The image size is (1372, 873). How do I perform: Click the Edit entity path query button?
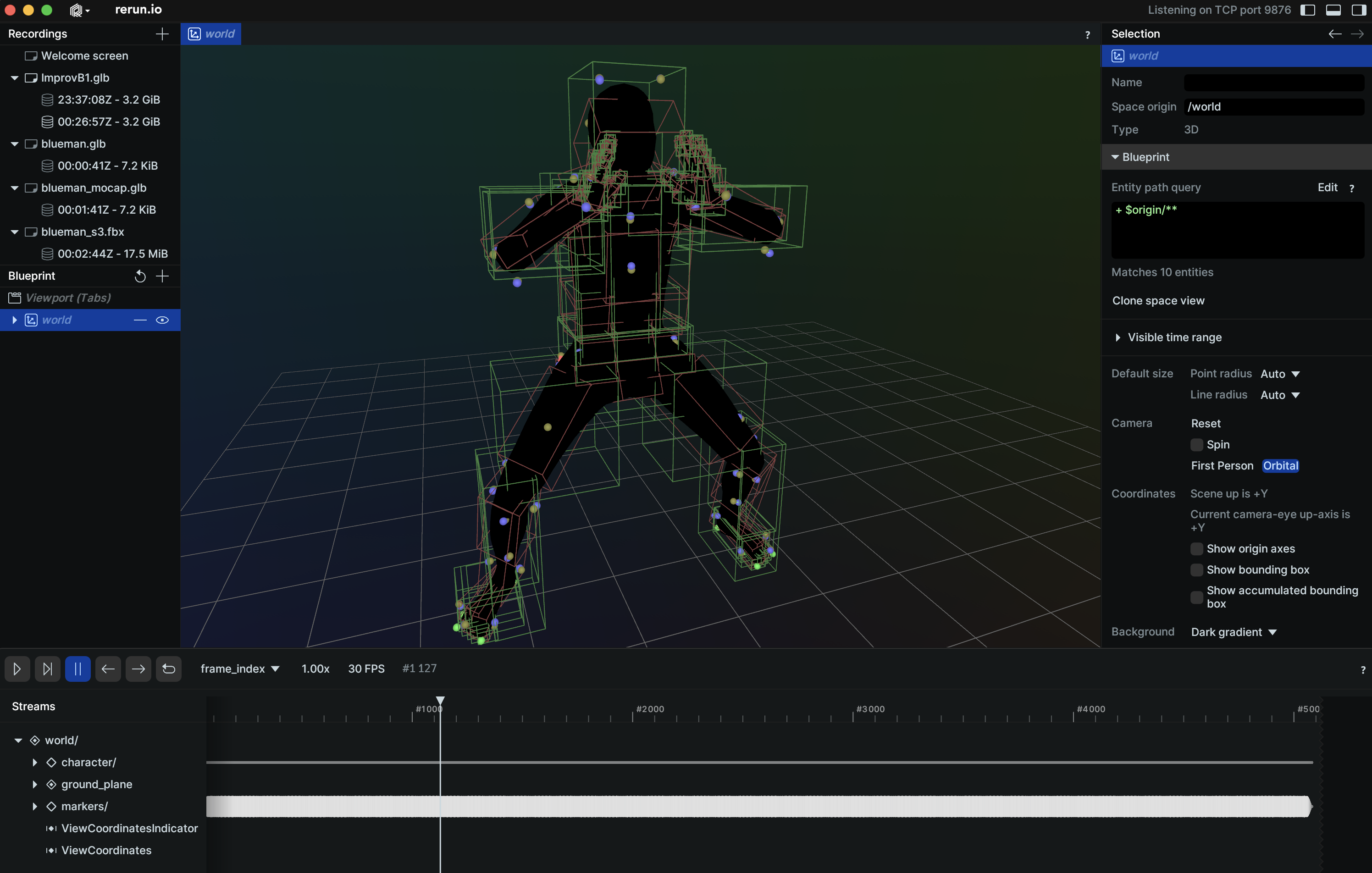tap(1327, 187)
